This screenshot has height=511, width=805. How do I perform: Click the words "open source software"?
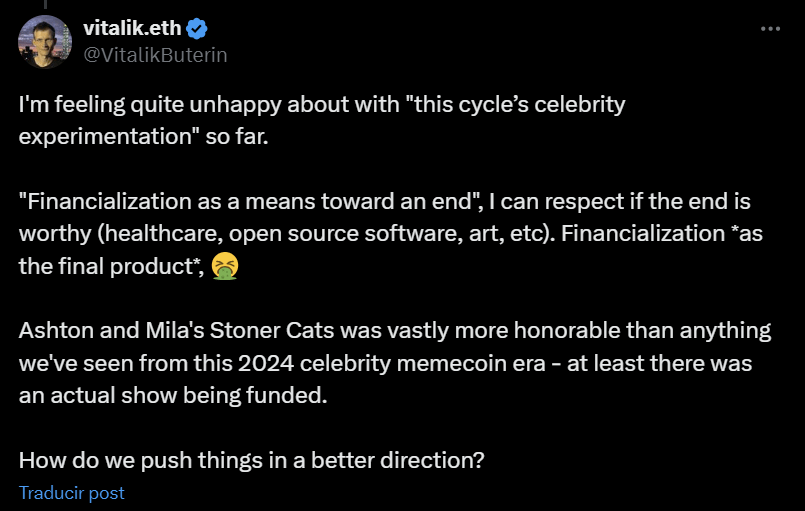342,234
